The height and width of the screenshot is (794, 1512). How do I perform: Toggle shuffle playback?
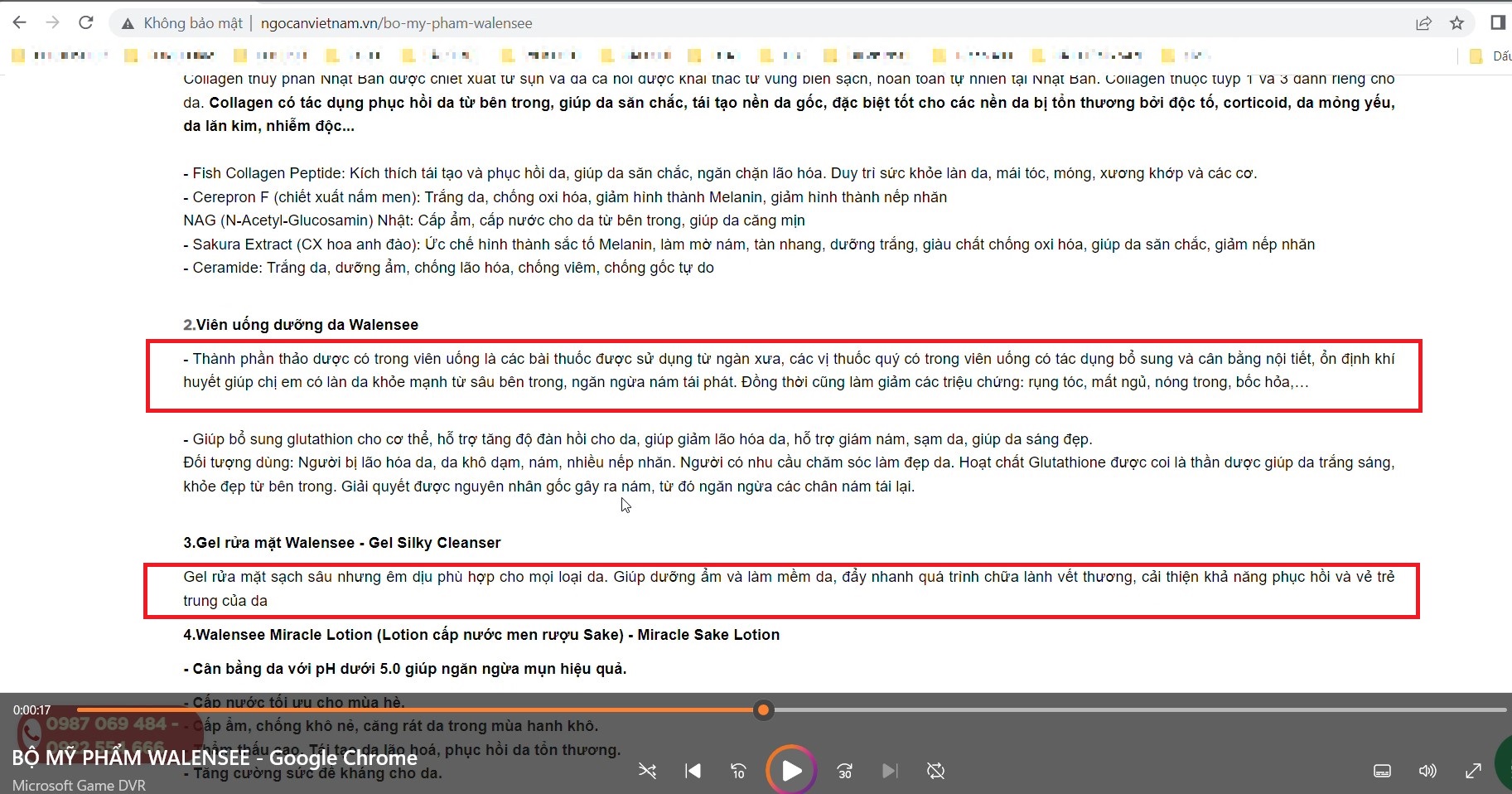647,771
